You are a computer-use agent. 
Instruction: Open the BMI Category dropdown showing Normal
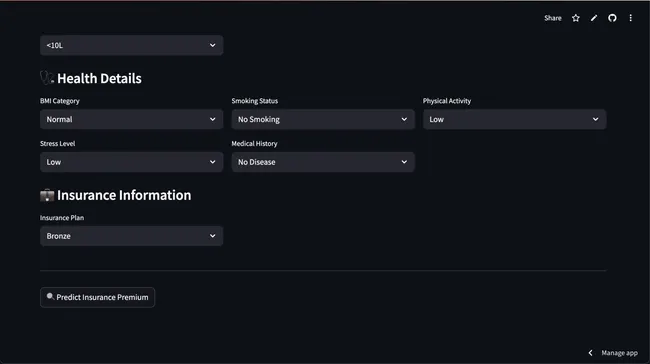(131, 119)
